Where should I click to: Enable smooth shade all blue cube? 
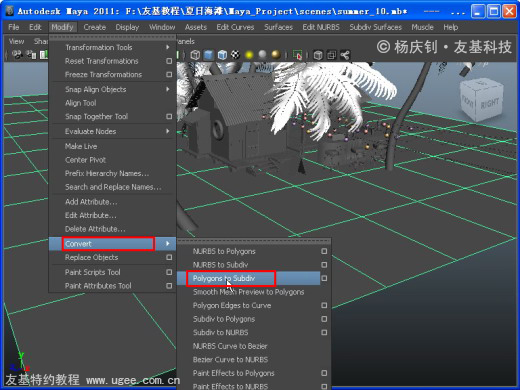click(209, 55)
